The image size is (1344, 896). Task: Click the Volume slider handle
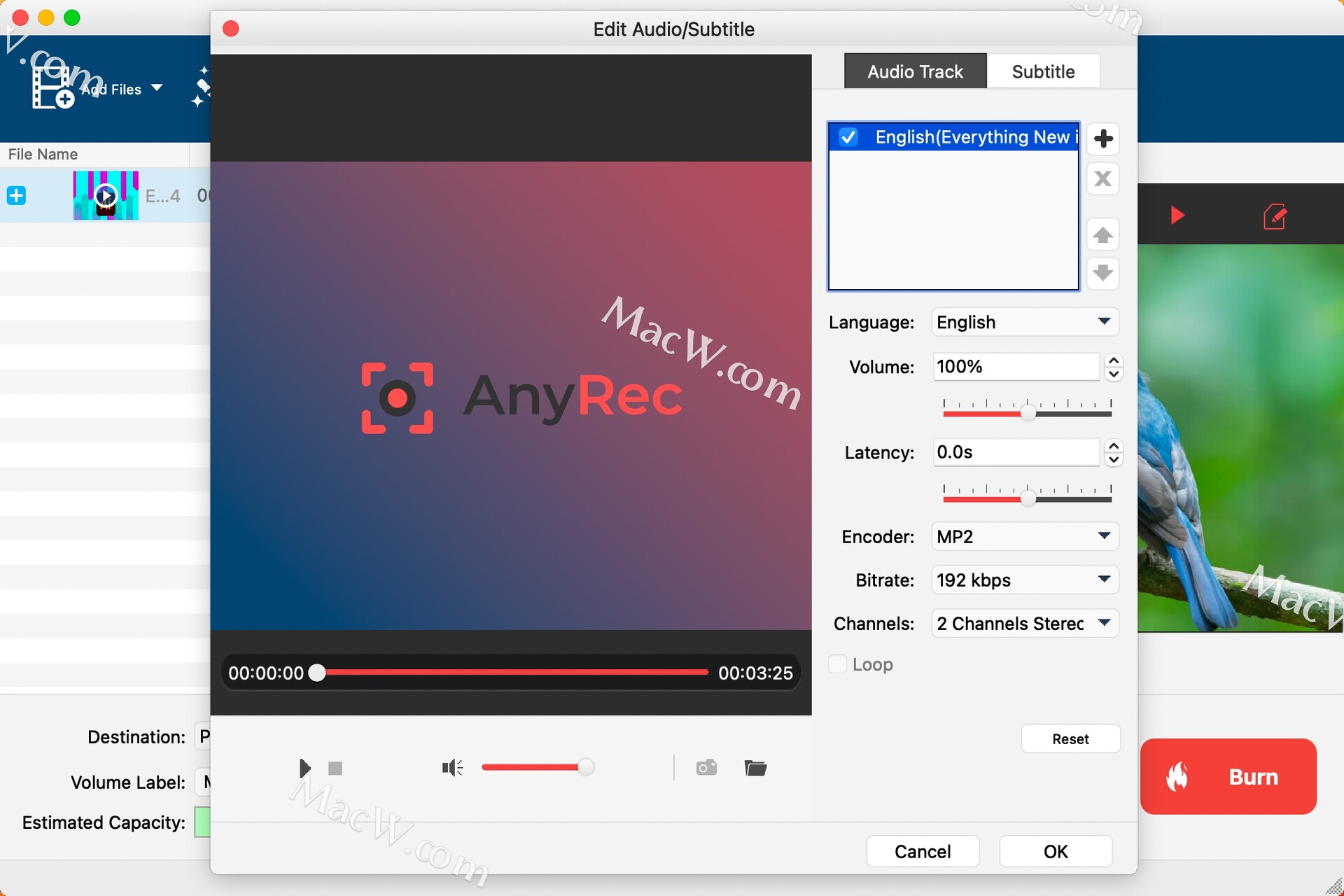click(1028, 413)
